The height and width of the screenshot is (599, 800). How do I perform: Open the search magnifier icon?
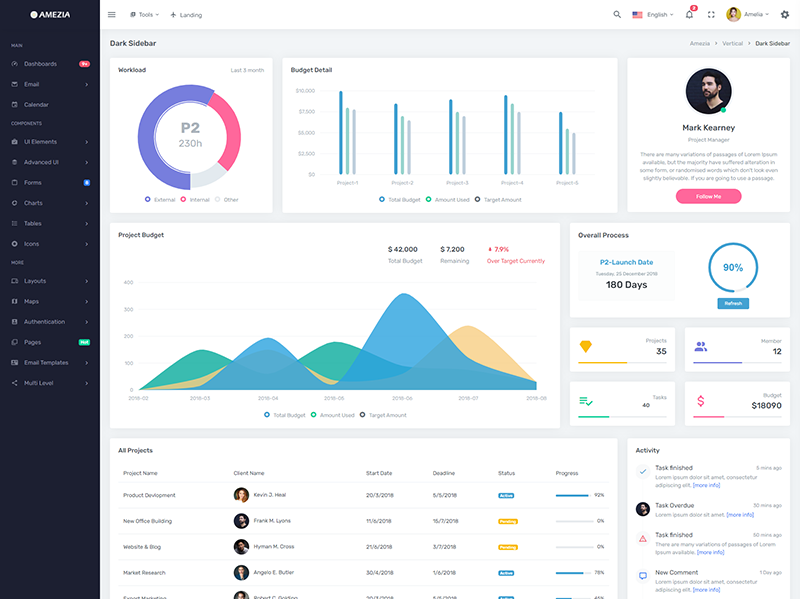click(617, 15)
